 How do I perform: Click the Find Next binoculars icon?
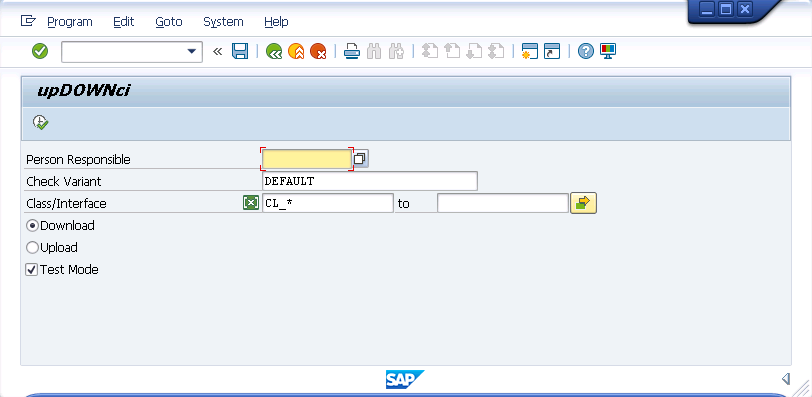396,51
